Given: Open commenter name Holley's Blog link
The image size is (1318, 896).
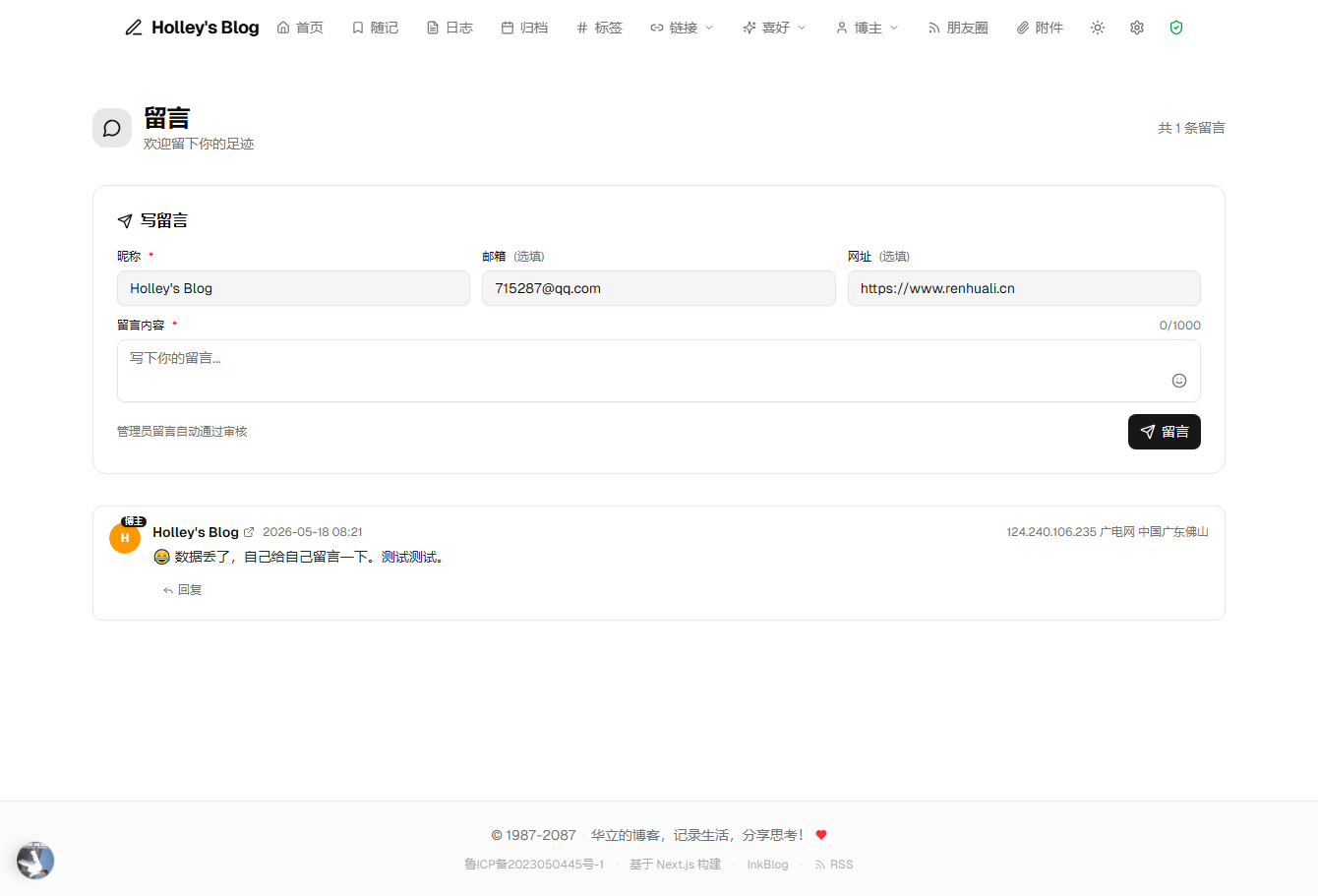Looking at the screenshot, I should [196, 532].
